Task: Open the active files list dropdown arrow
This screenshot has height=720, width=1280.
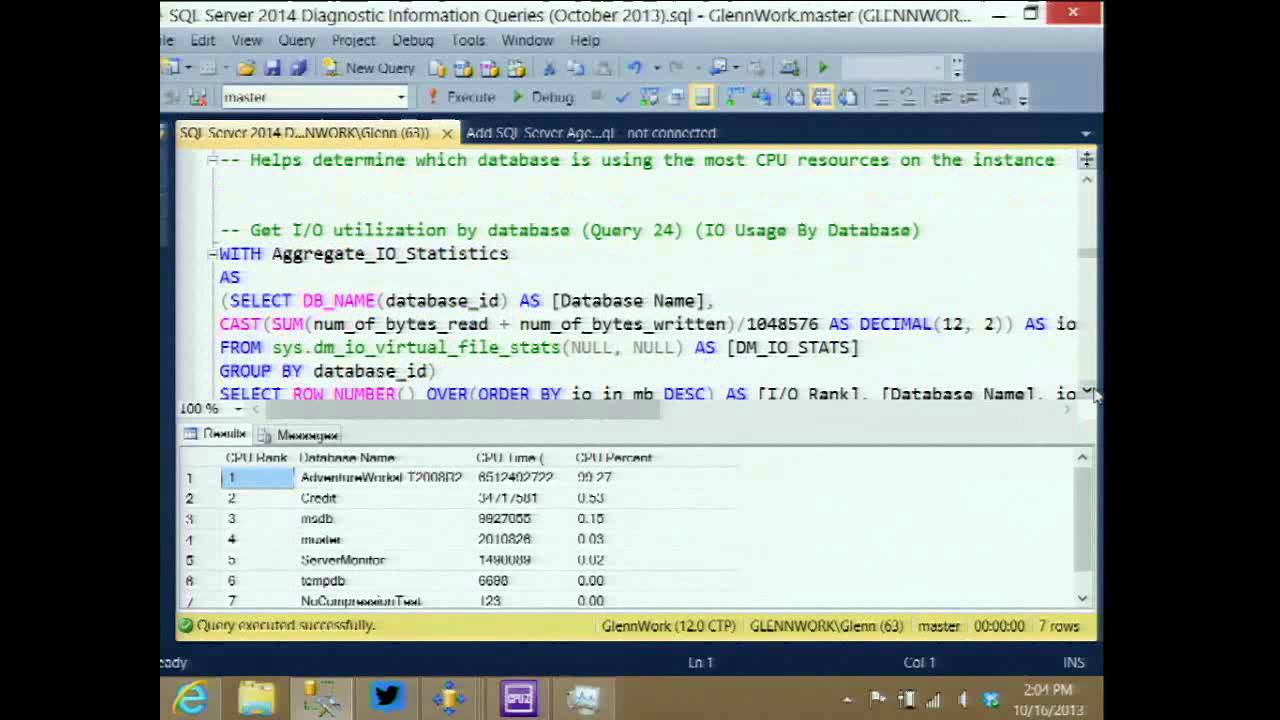Action: tap(1086, 133)
